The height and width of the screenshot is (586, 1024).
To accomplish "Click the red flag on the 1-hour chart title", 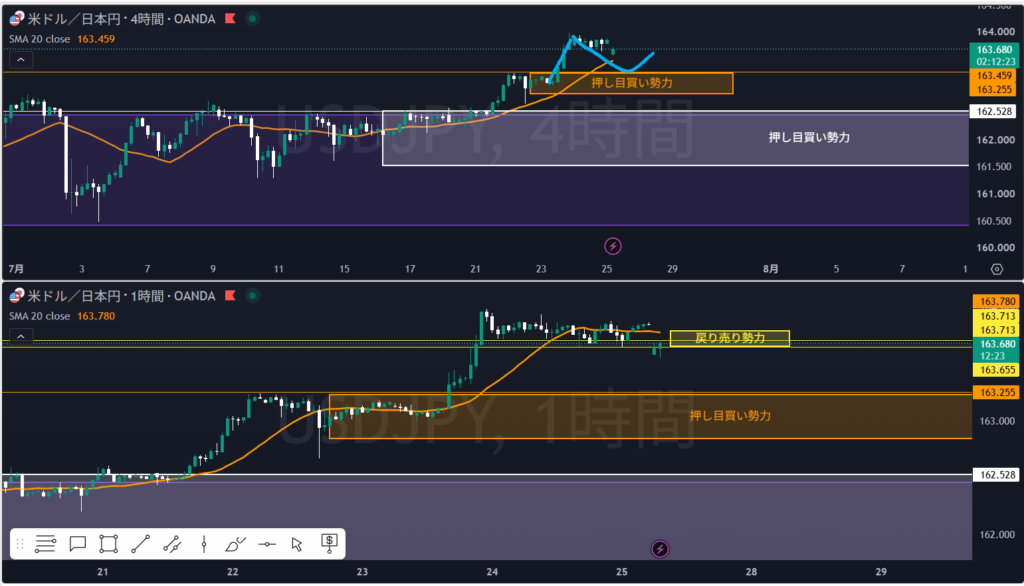I will click(x=230, y=295).
